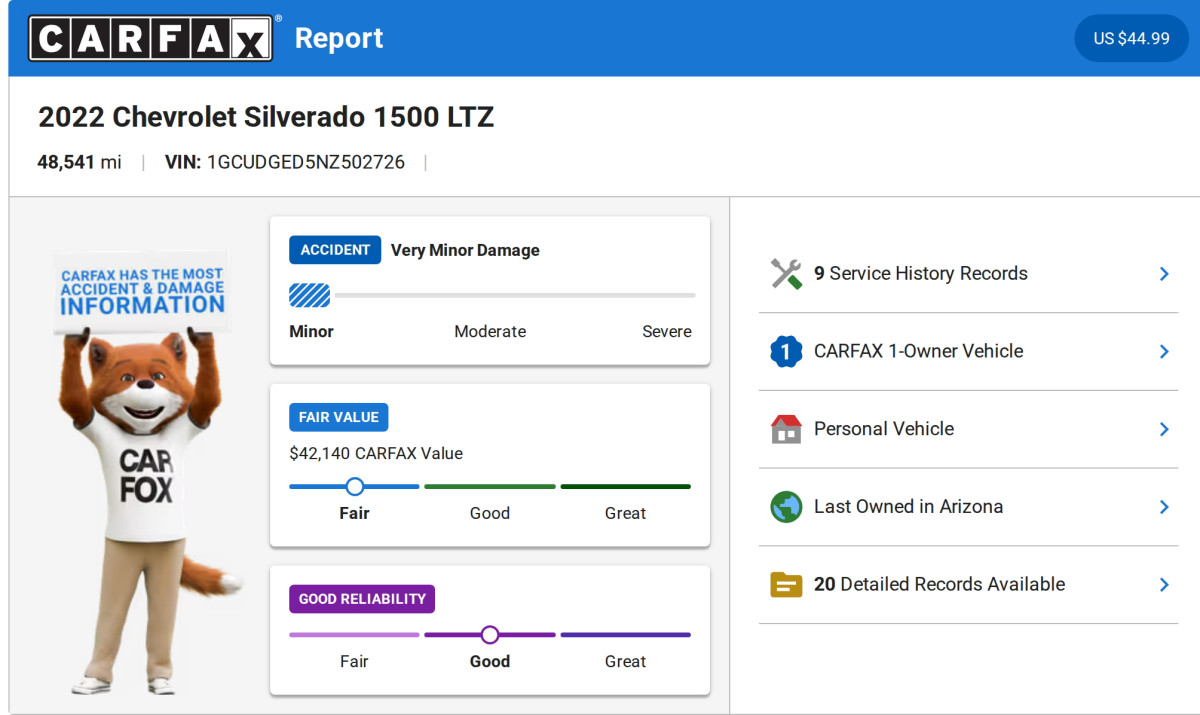Click the Report header text
The image size is (1200, 715).
339,38
